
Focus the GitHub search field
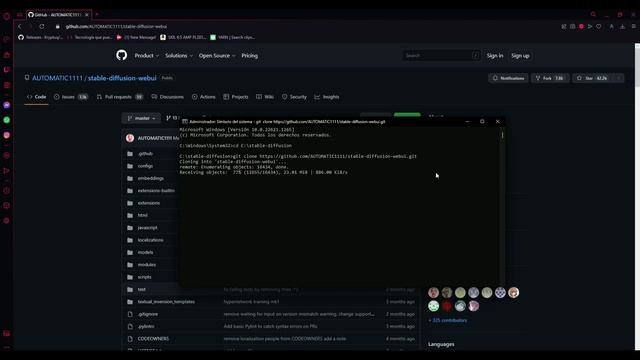pyautogui.click(x=441, y=56)
